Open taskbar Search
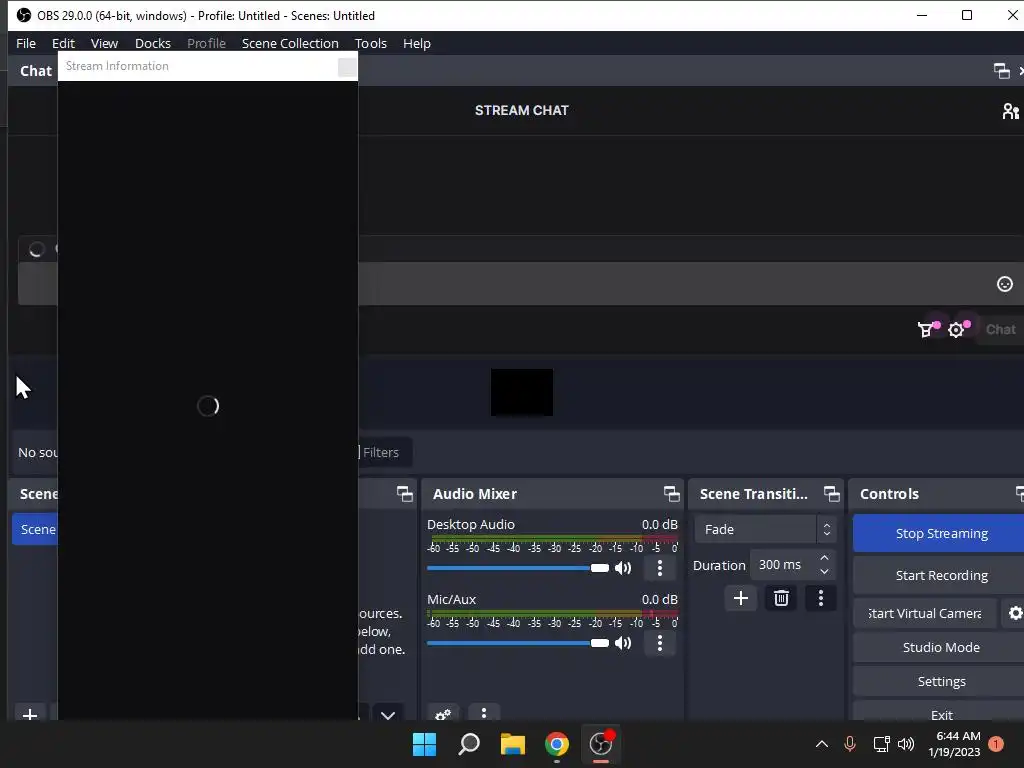Viewport: 1024px width, 768px height. (x=469, y=744)
